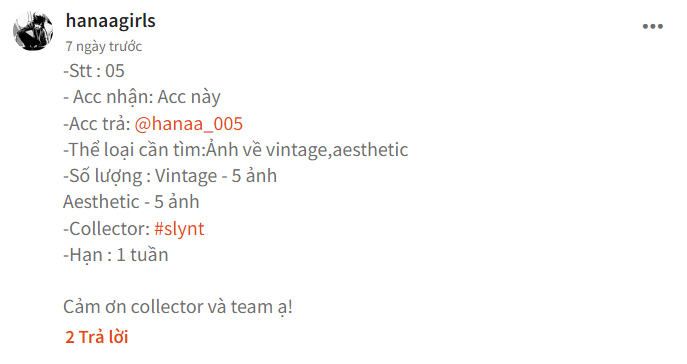Click the "1 tuần" deadline text
The height and width of the screenshot is (364, 687).
pos(142,255)
